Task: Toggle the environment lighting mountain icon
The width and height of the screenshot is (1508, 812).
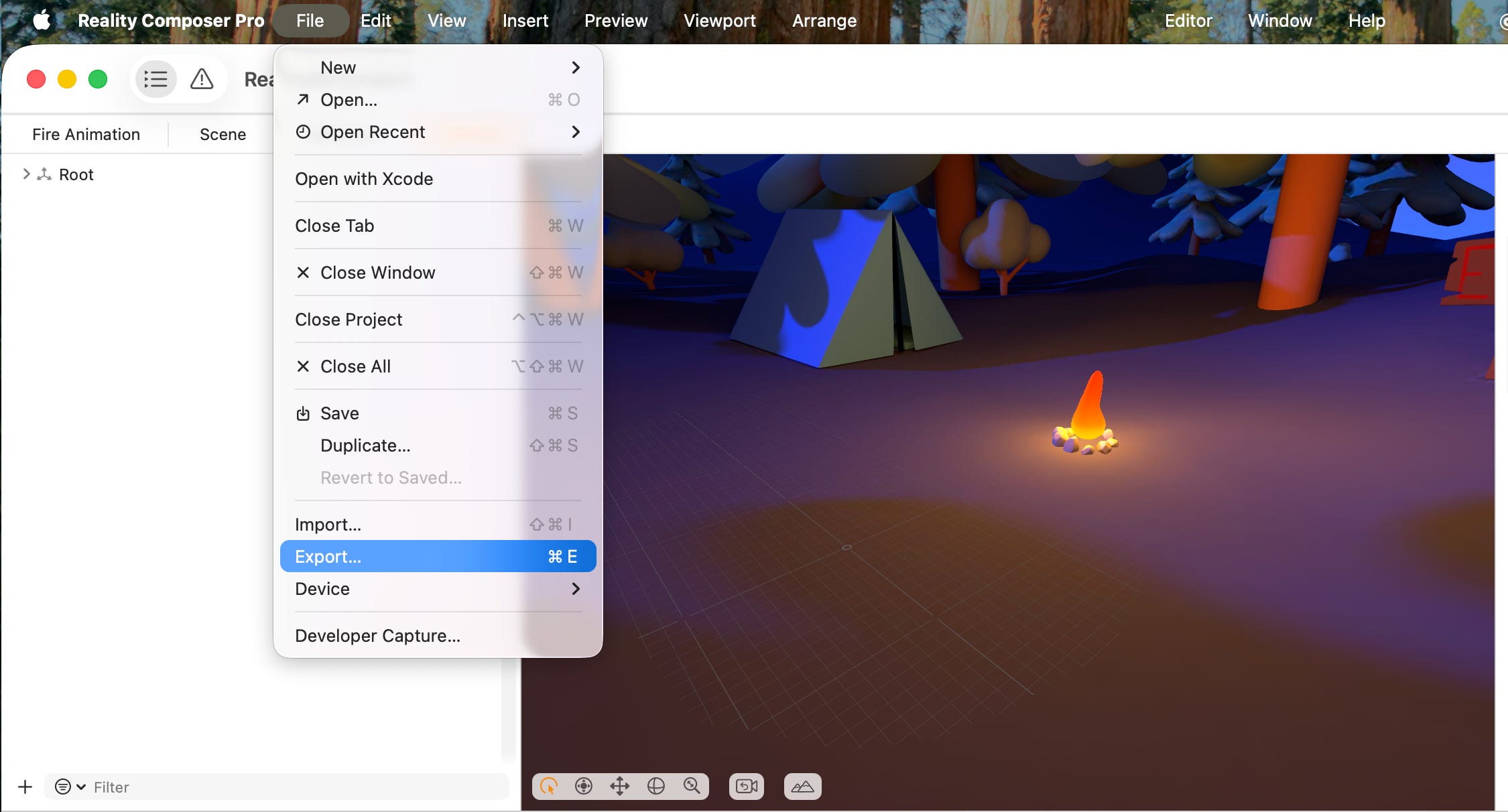Action: (x=802, y=786)
